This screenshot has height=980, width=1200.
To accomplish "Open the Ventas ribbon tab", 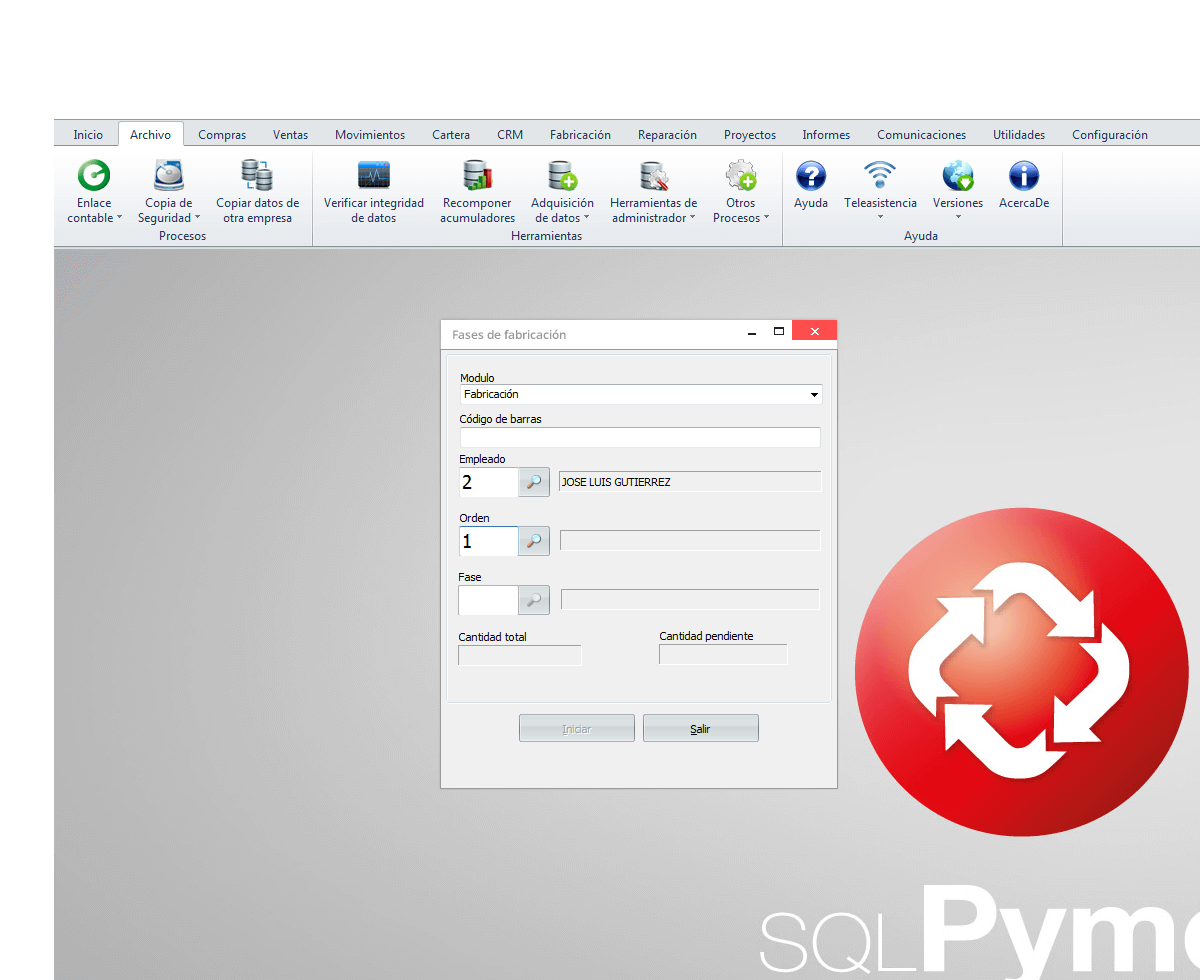I will point(290,135).
